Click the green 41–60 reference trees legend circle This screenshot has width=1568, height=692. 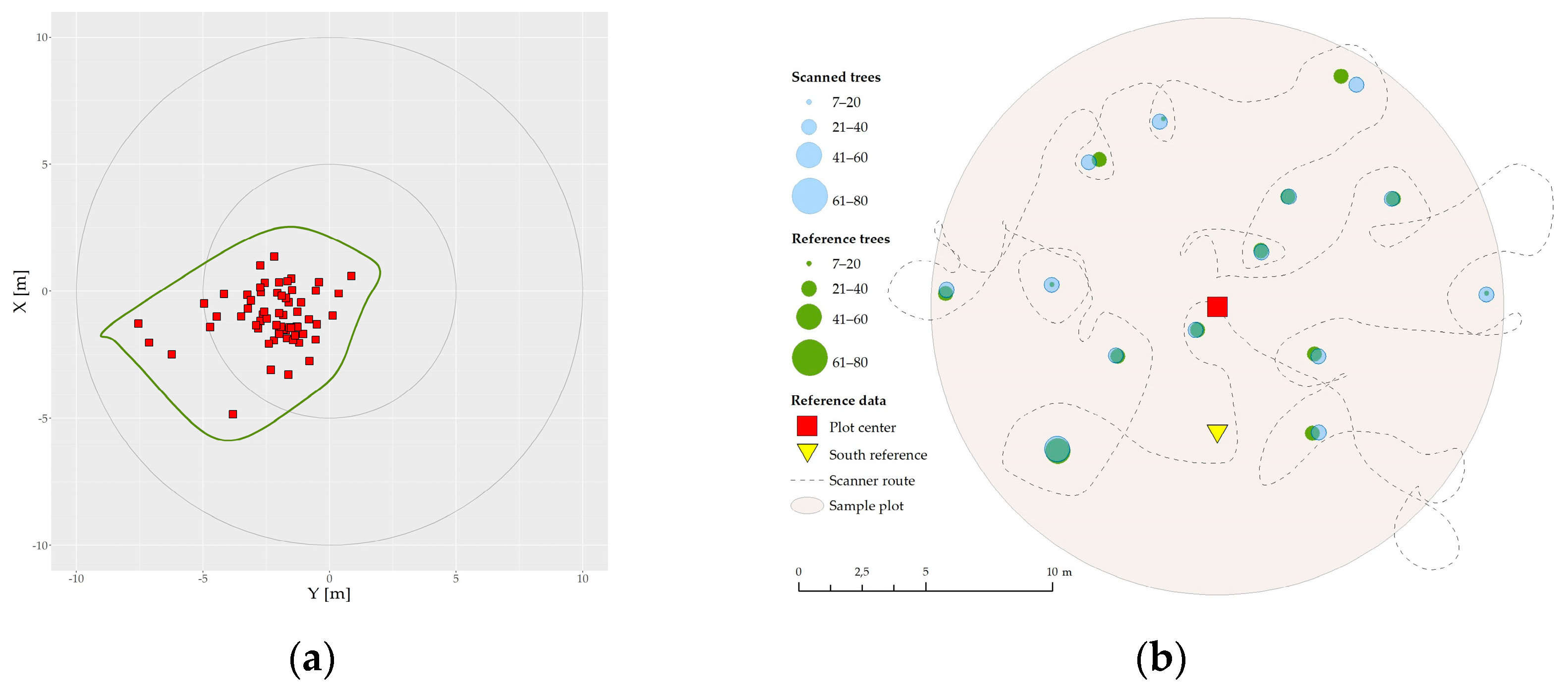[808, 317]
